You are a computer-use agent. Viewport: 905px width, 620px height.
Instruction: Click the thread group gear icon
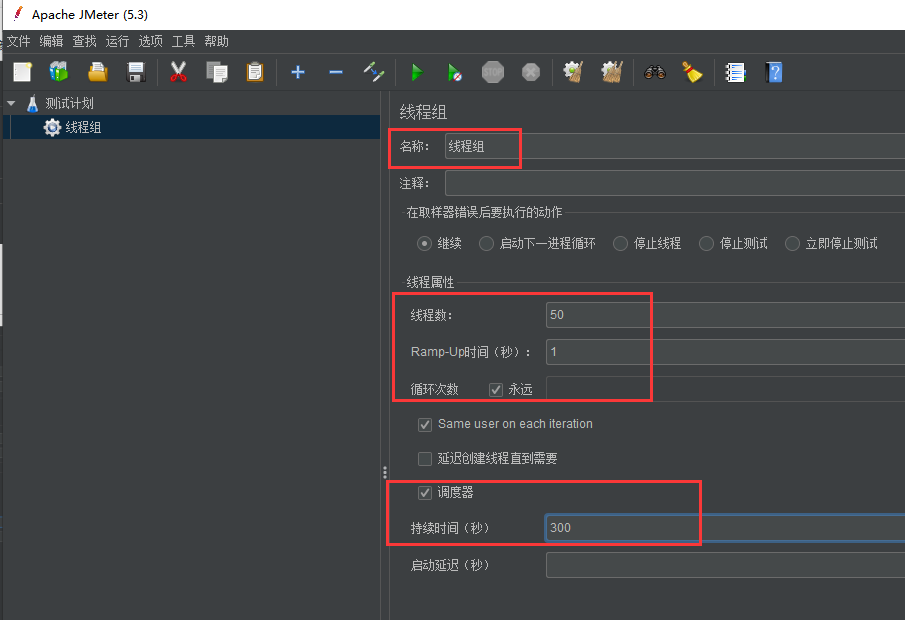point(52,127)
